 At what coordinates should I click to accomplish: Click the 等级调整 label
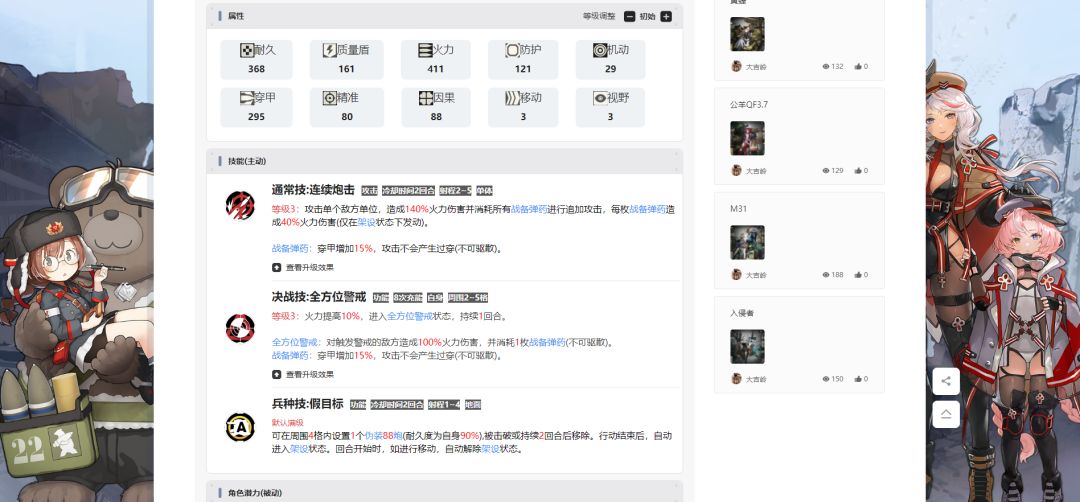(599, 16)
